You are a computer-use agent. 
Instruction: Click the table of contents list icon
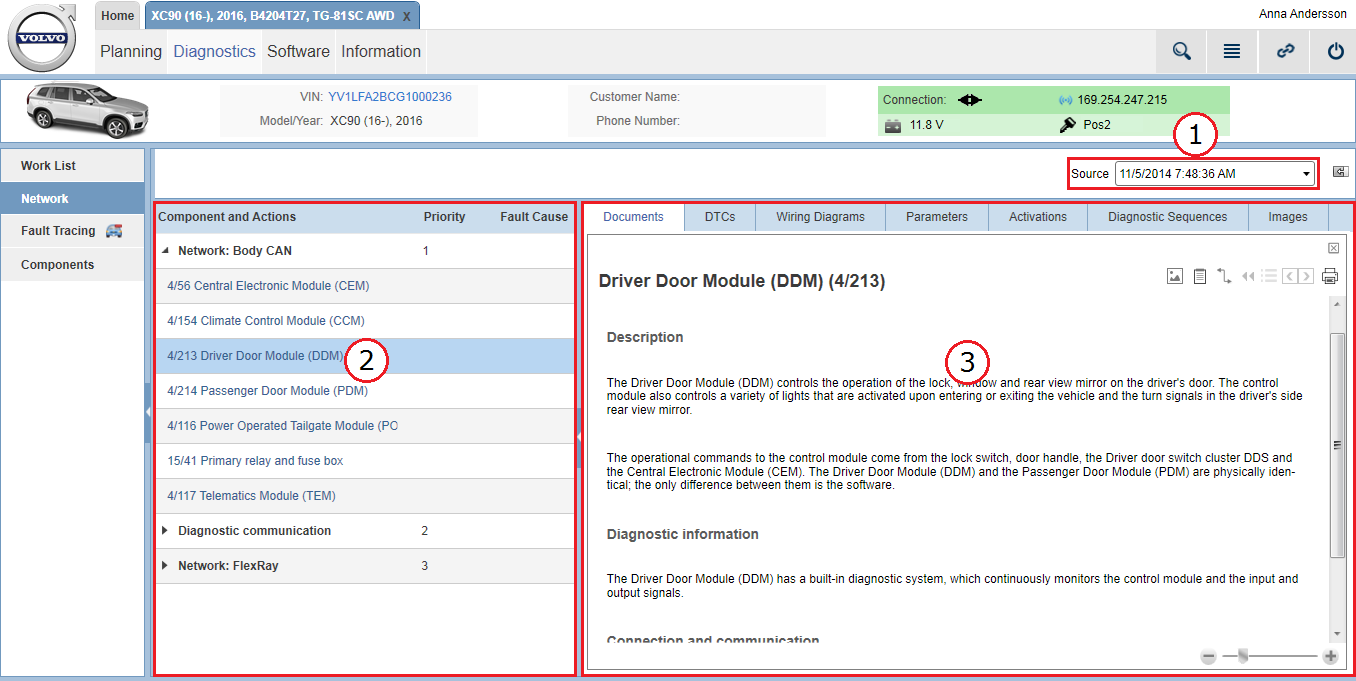[1269, 276]
